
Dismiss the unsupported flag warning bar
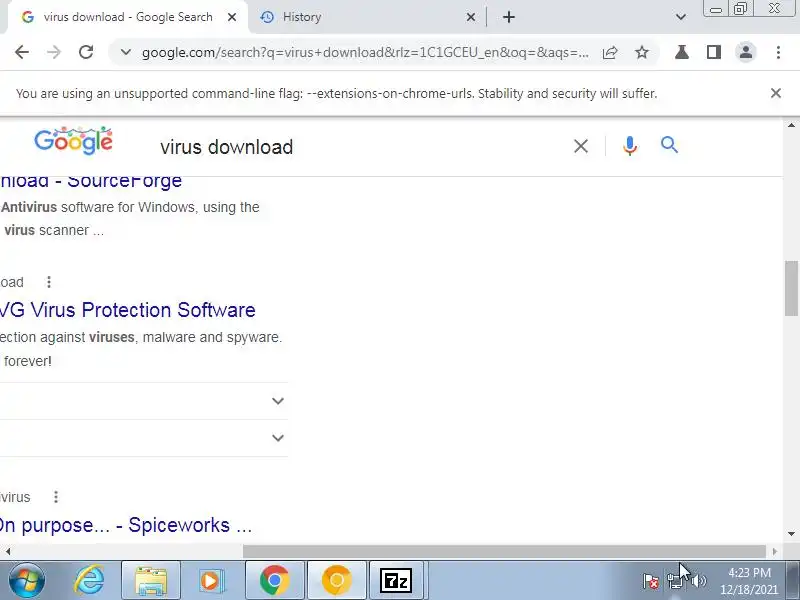coord(776,93)
